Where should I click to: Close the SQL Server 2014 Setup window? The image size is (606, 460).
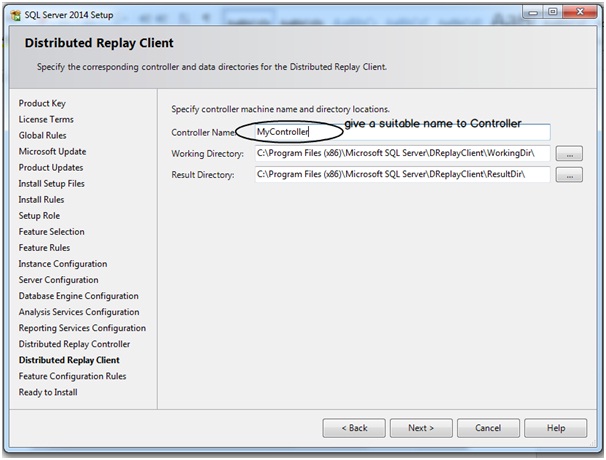pos(580,12)
